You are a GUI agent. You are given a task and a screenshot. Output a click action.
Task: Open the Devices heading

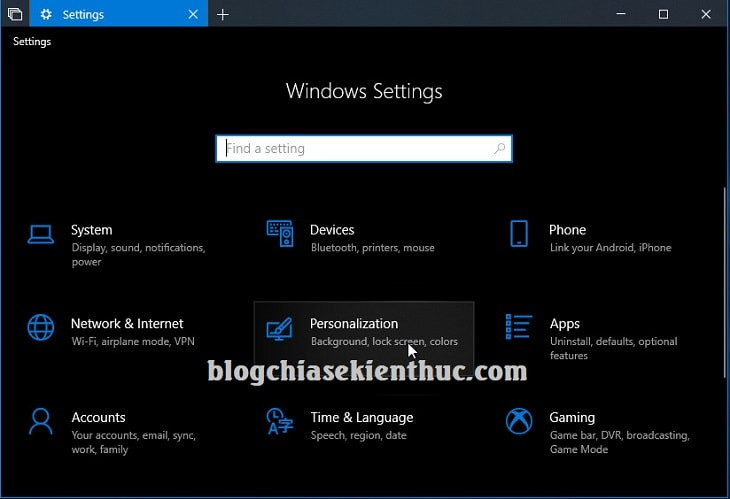point(332,230)
